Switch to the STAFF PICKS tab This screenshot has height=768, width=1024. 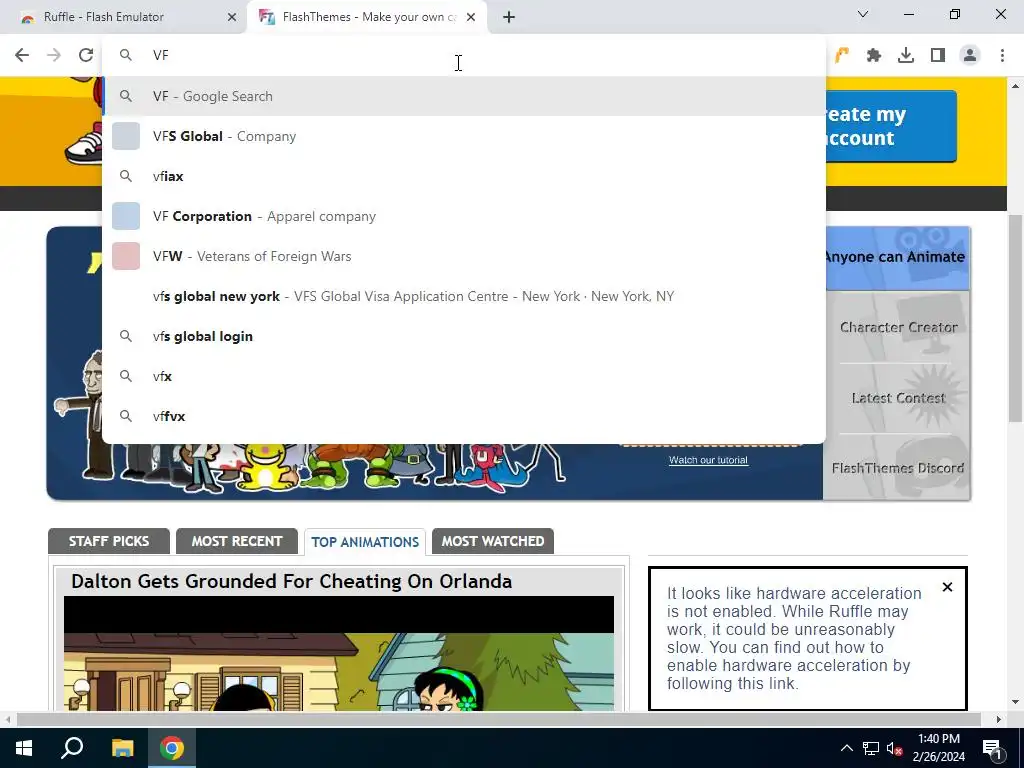point(109,541)
